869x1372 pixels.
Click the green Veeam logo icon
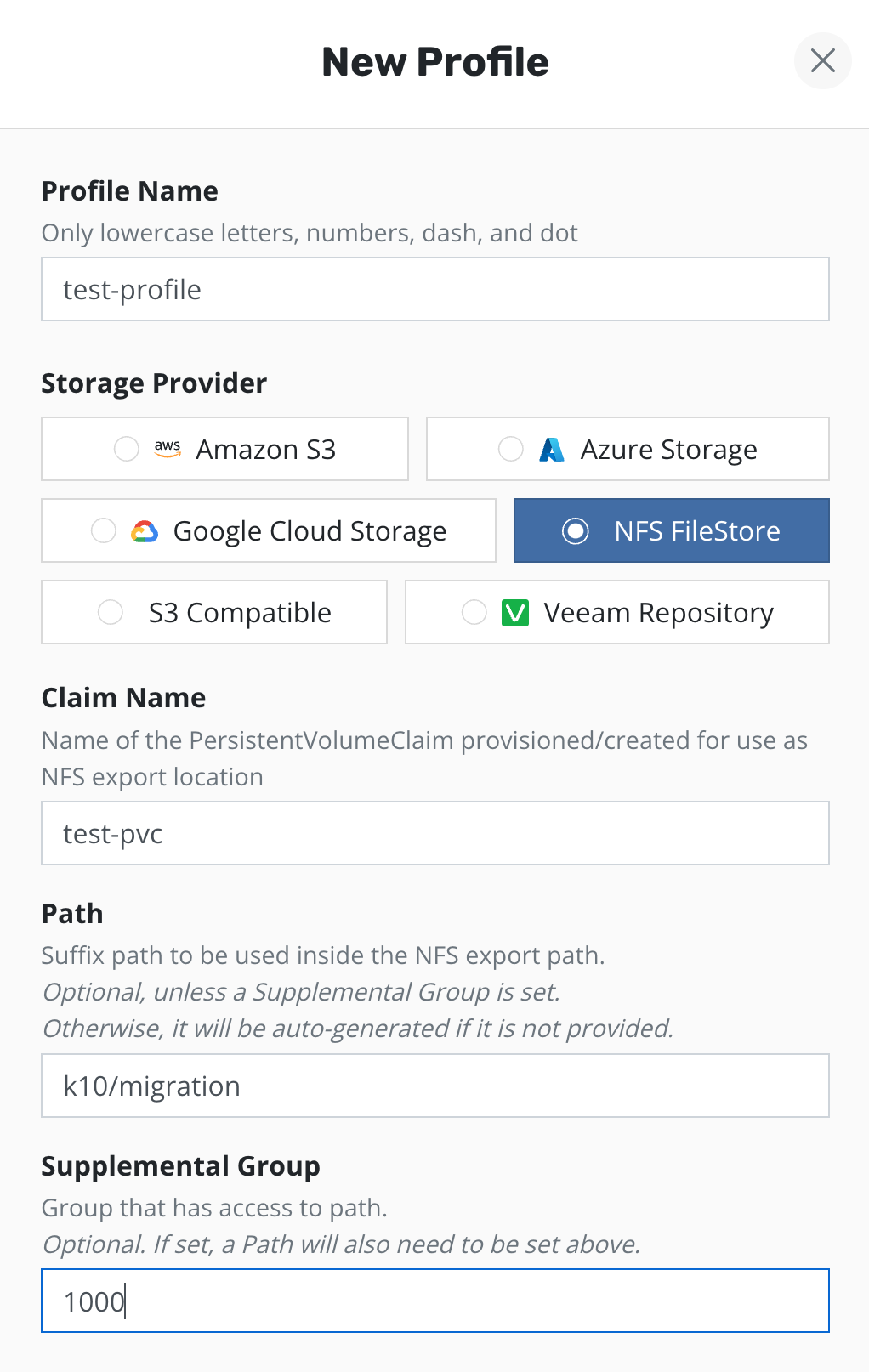point(515,613)
